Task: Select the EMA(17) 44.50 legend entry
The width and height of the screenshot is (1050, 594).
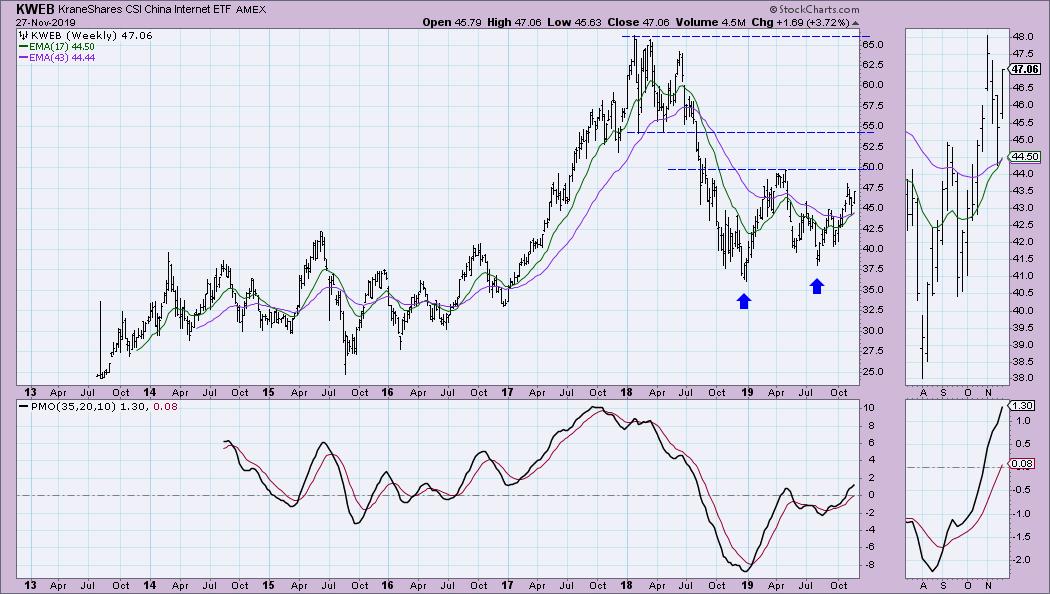Action: (62, 47)
